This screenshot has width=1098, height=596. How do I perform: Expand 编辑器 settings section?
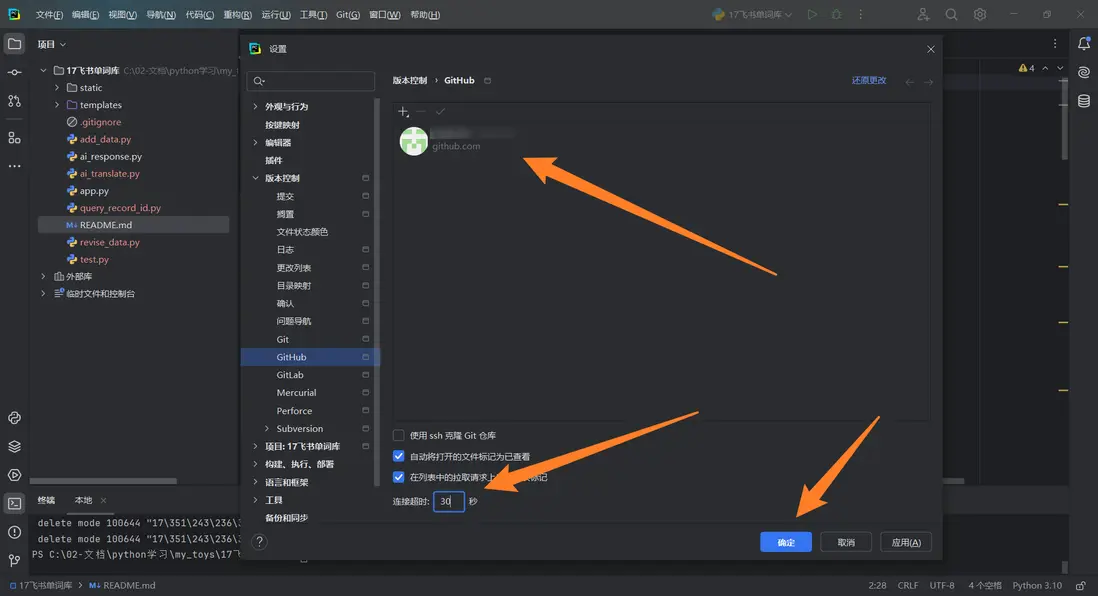(255, 142)
